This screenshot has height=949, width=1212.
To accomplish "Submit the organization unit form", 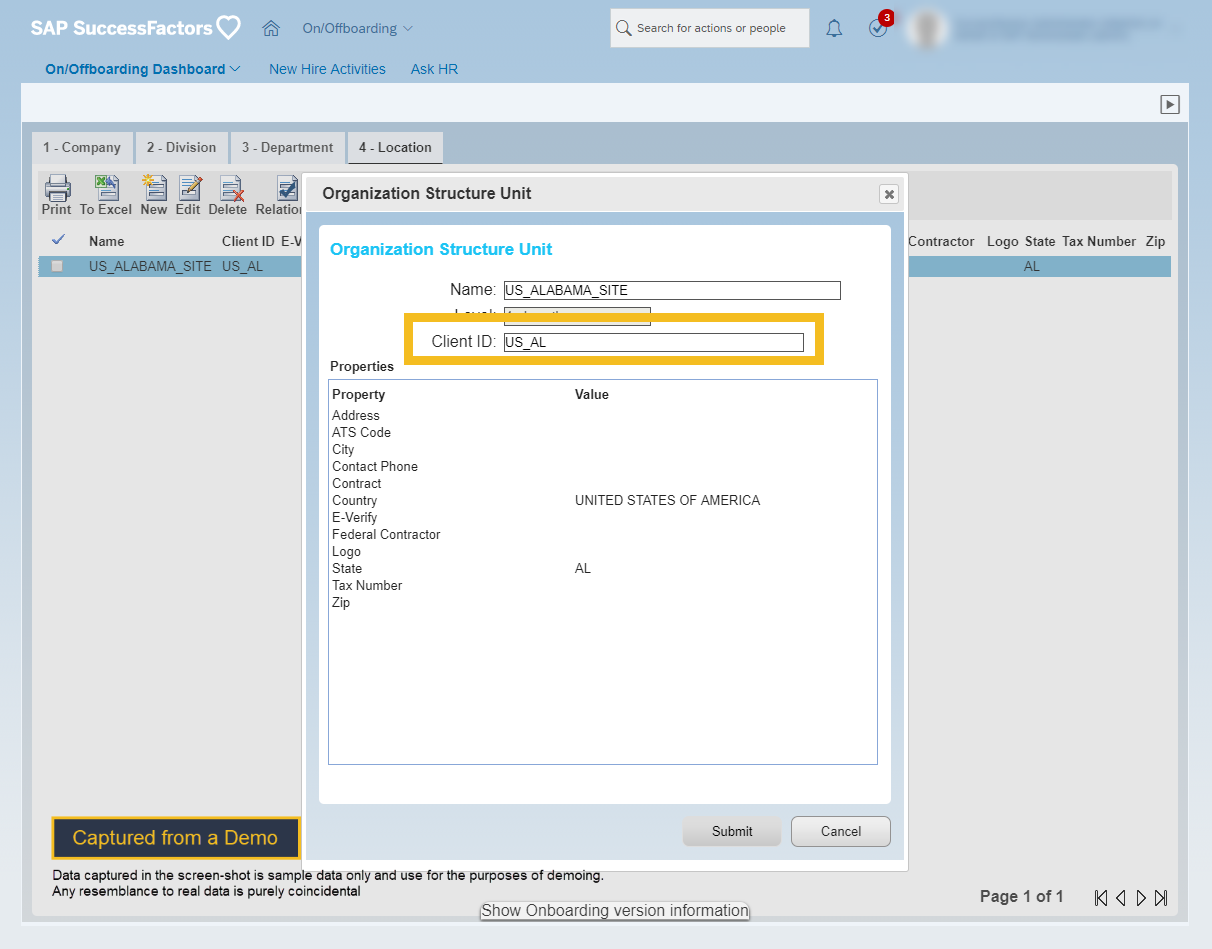I will click(x=732, y=831).
